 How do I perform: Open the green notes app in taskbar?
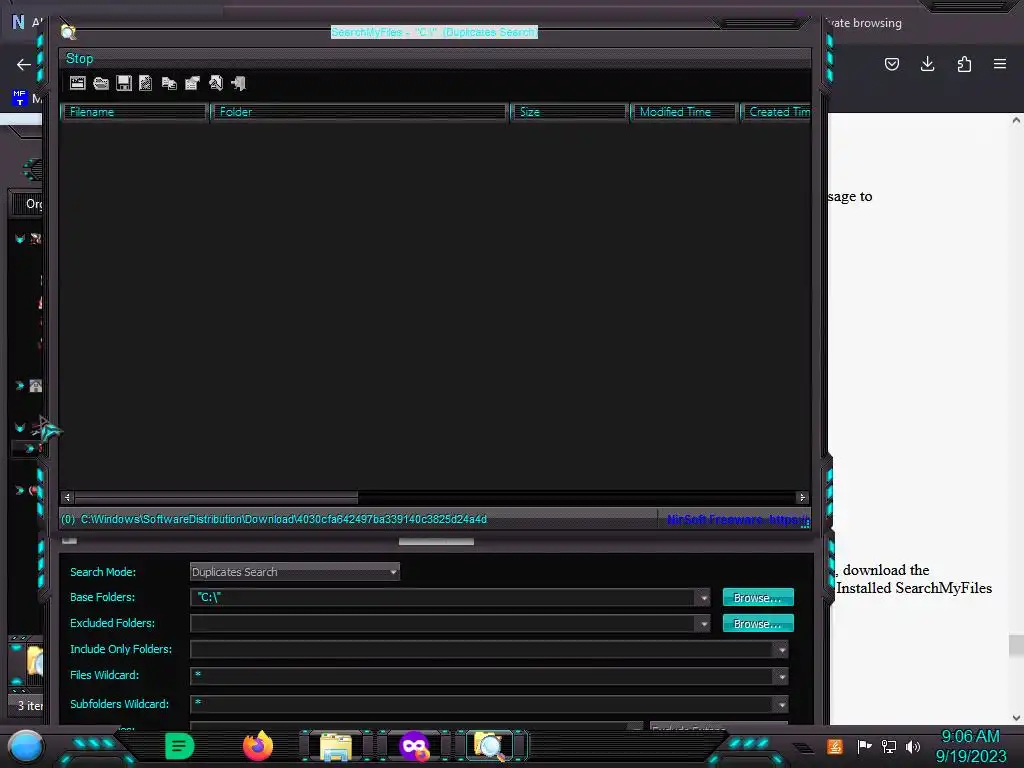point(179,746)
